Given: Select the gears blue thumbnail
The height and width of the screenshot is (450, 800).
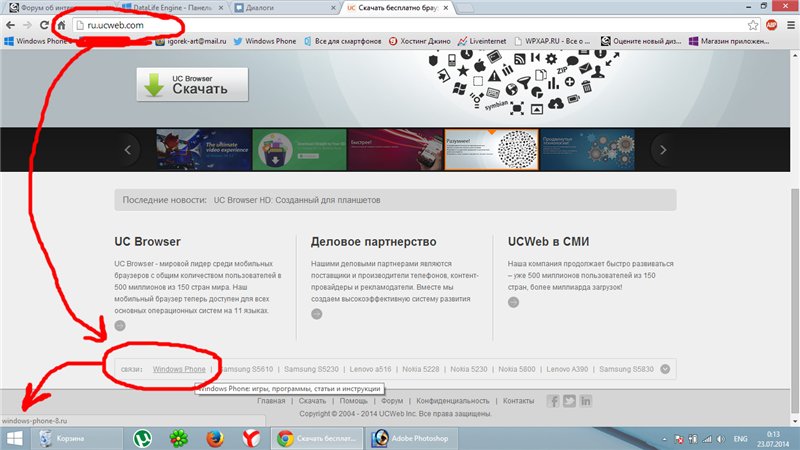Looking at the screenshot, I should (x=587, y=149).
